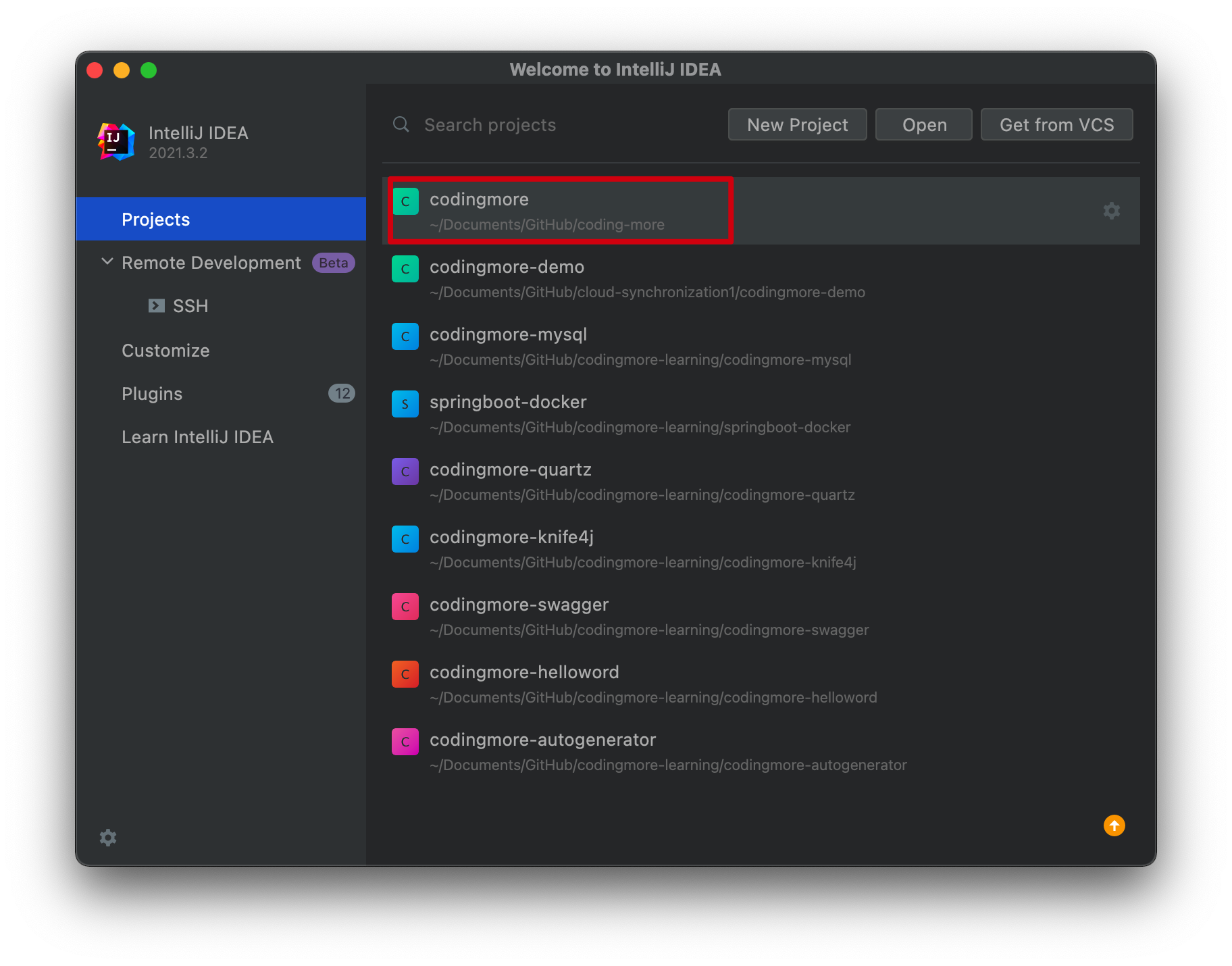Viewport: 1232px width, 966px height.
Task: Click the orange update arrow icon
Action: pos(1114,825)
